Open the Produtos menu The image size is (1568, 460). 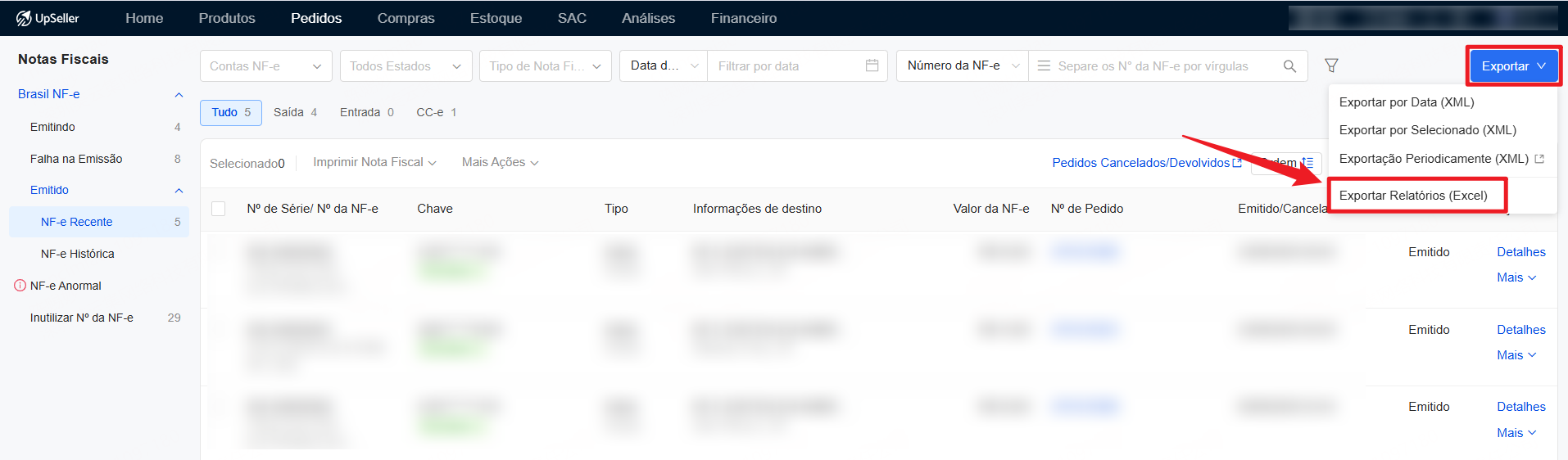click(227, 18)
